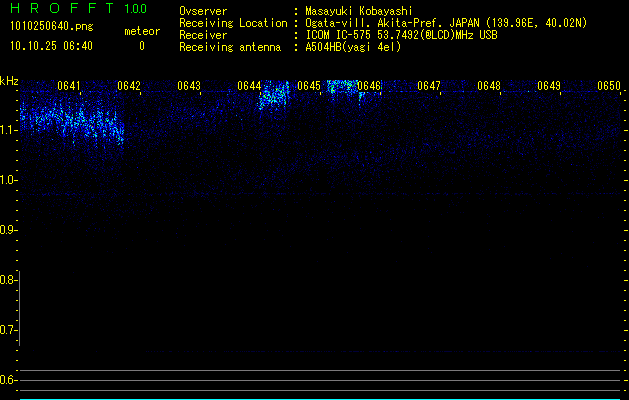Image resolution: width=629 pixels, height=400 pixels.
Task: Click the Ovserver label
Action: [x=203, y=11]
